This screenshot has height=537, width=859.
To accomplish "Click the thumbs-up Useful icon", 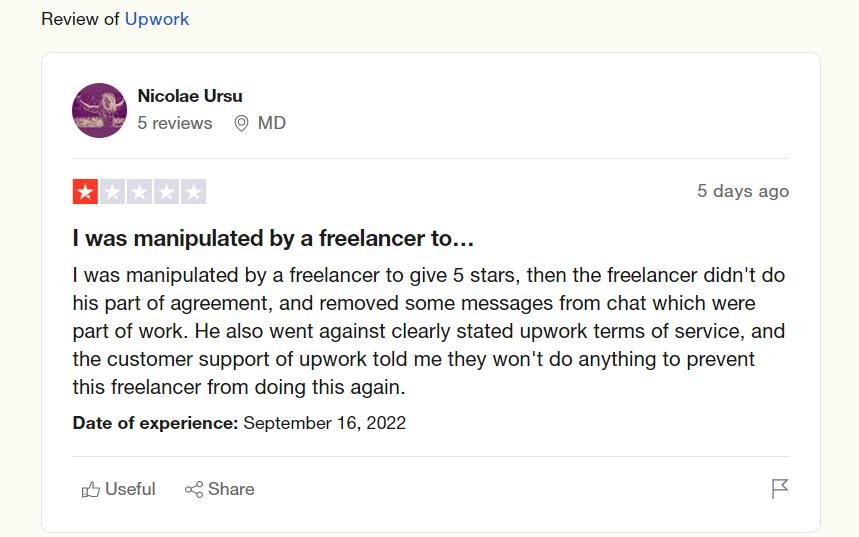I will click(x=91, y=489).
